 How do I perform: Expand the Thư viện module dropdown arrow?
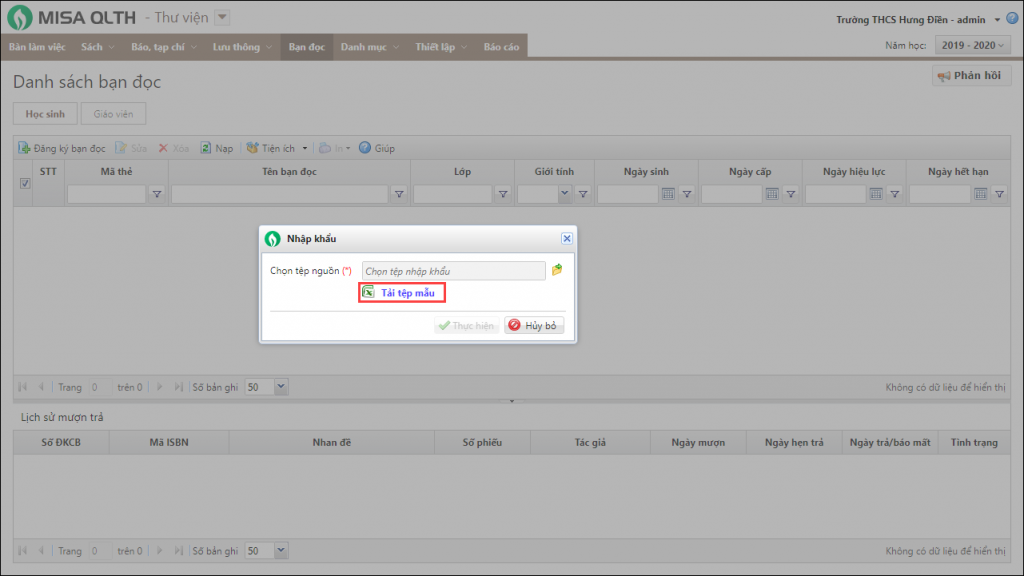click(222, 17)
